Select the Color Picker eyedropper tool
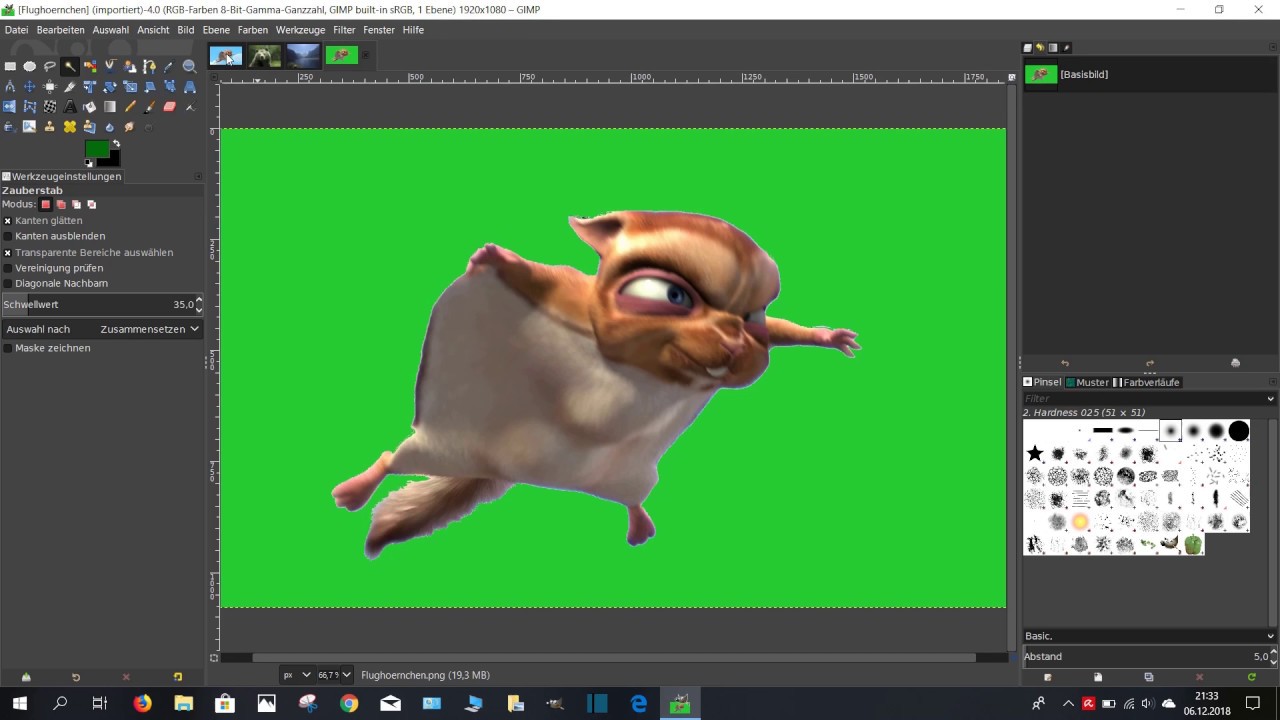This screenshot has height=720, width=1280. [169, 66]
